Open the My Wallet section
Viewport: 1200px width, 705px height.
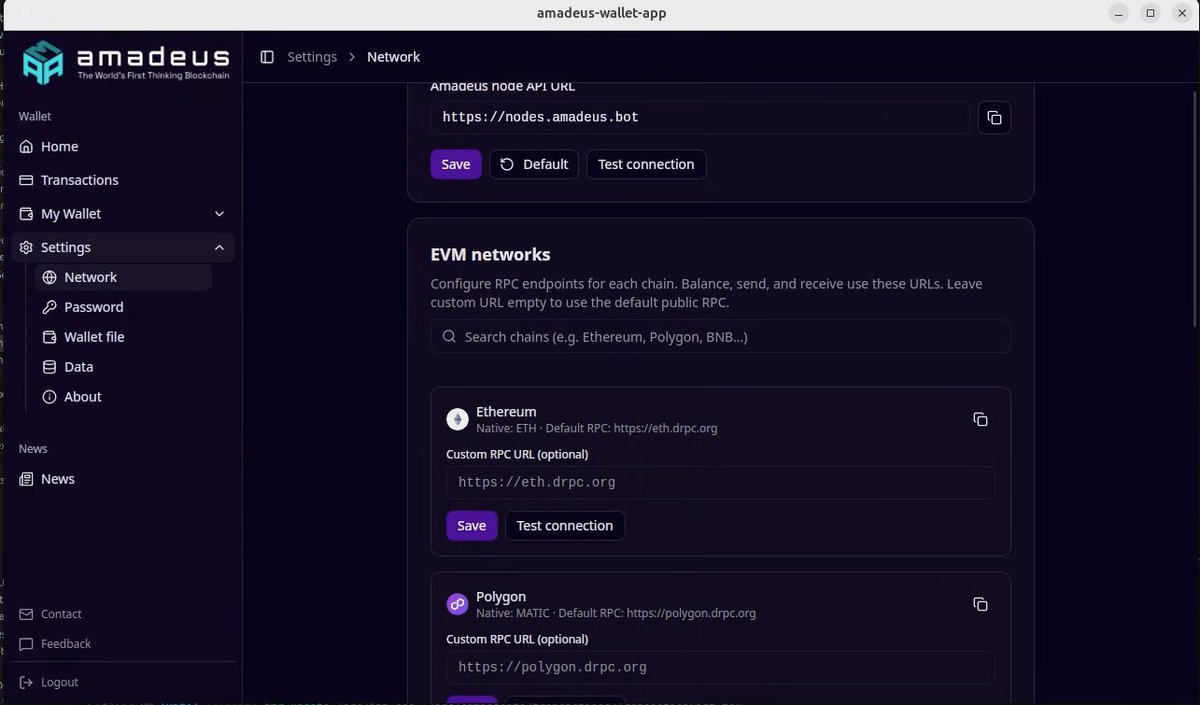point(123,214)
